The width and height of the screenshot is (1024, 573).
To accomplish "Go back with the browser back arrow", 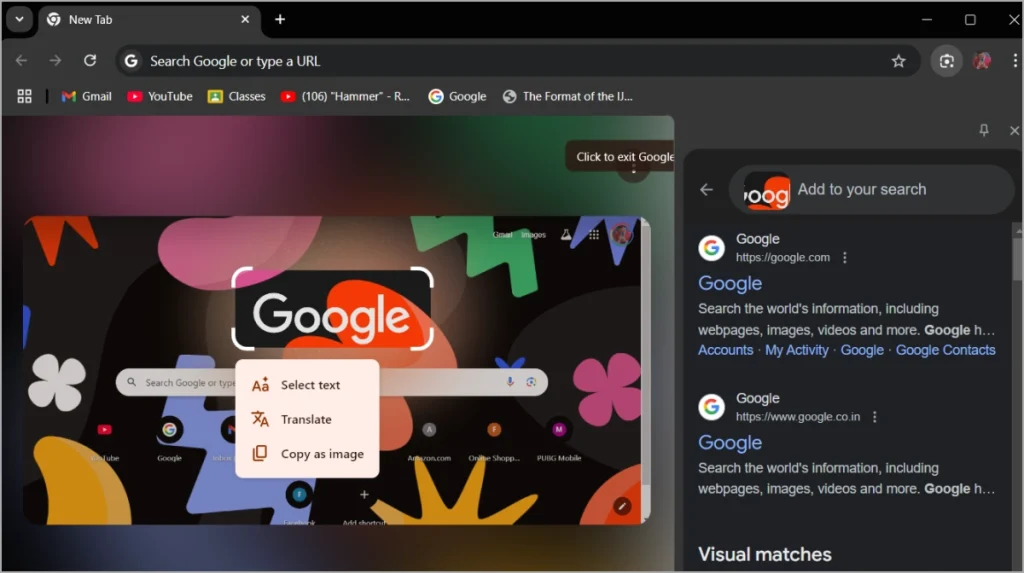I will [x=22, y=61].
